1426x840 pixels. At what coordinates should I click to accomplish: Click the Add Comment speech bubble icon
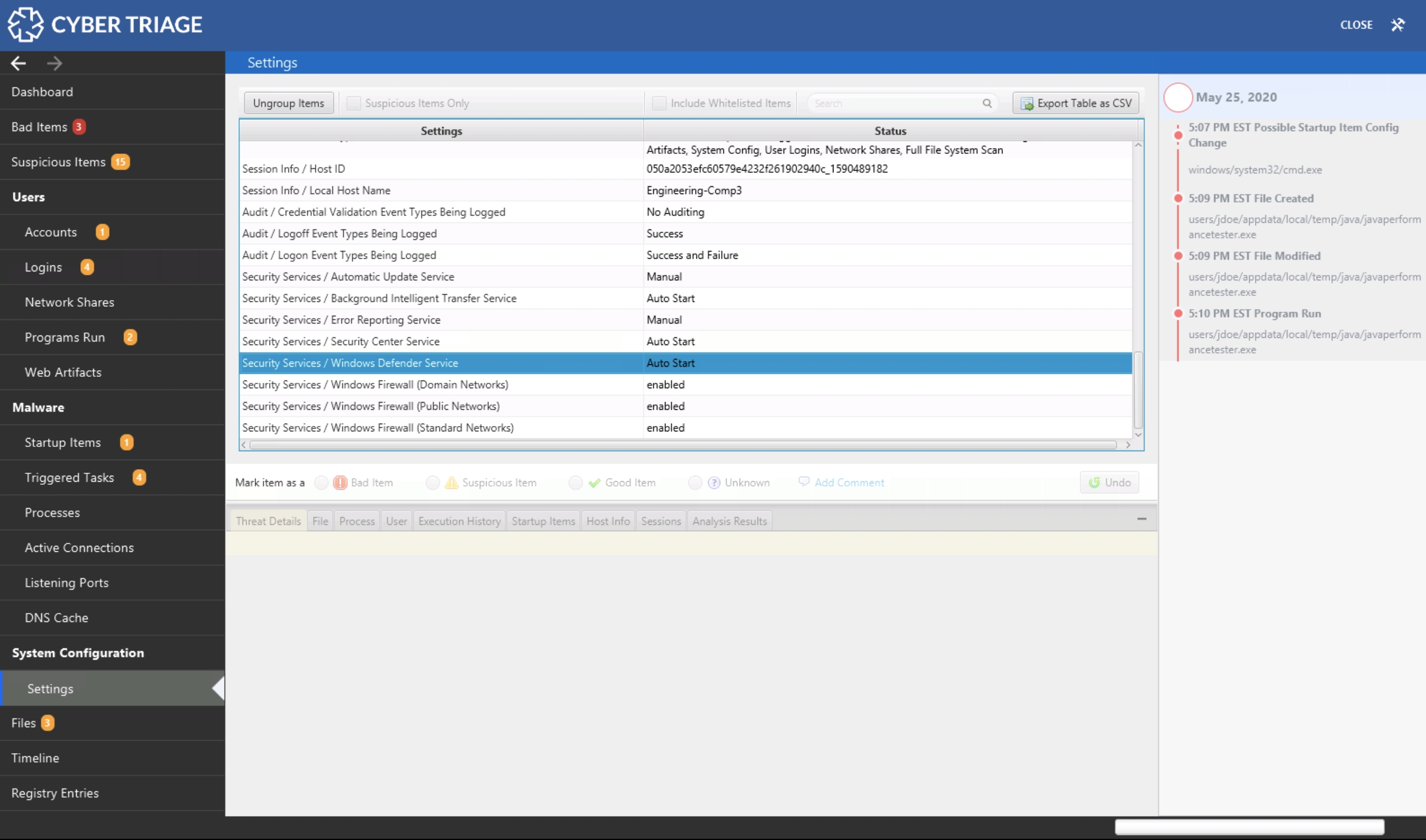point(804,482)
